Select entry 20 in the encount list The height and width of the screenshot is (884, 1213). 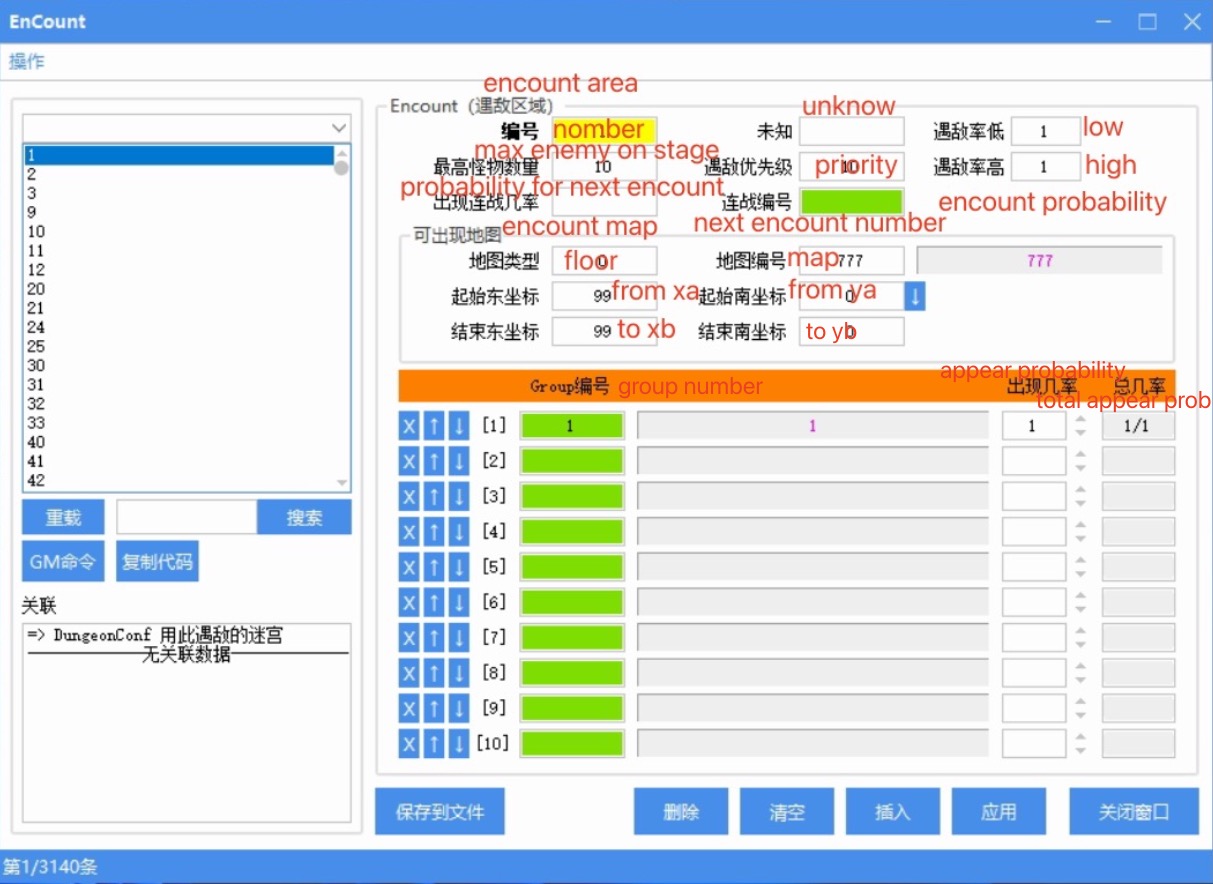click(x=178, y=289)
